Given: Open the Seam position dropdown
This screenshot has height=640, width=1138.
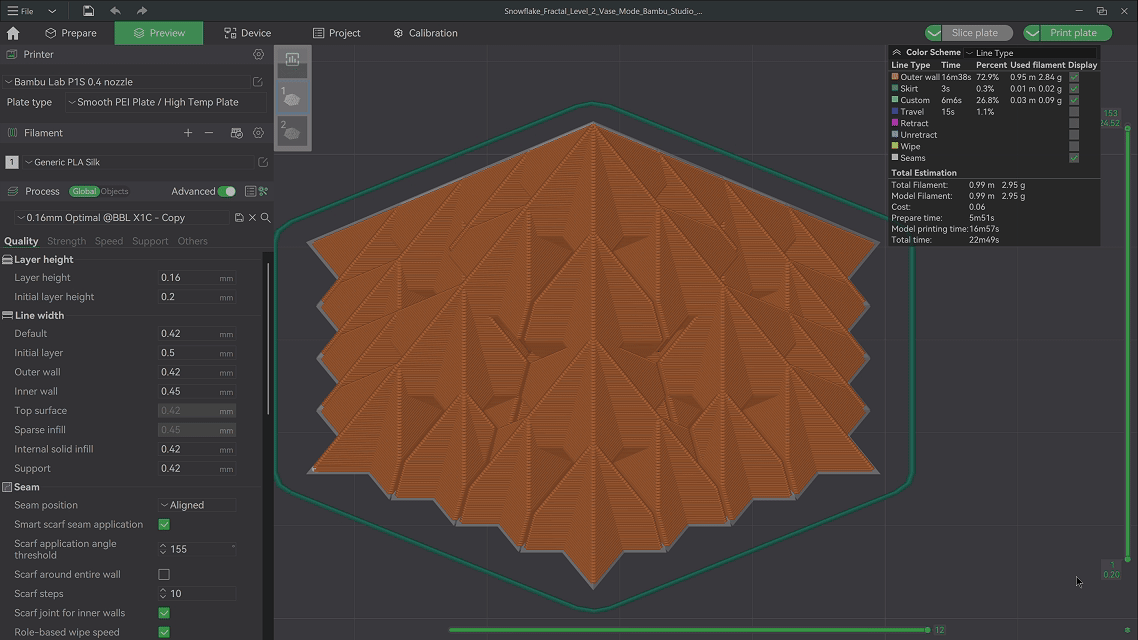Looking at the screenshot, I should click(x=197, y=505).
